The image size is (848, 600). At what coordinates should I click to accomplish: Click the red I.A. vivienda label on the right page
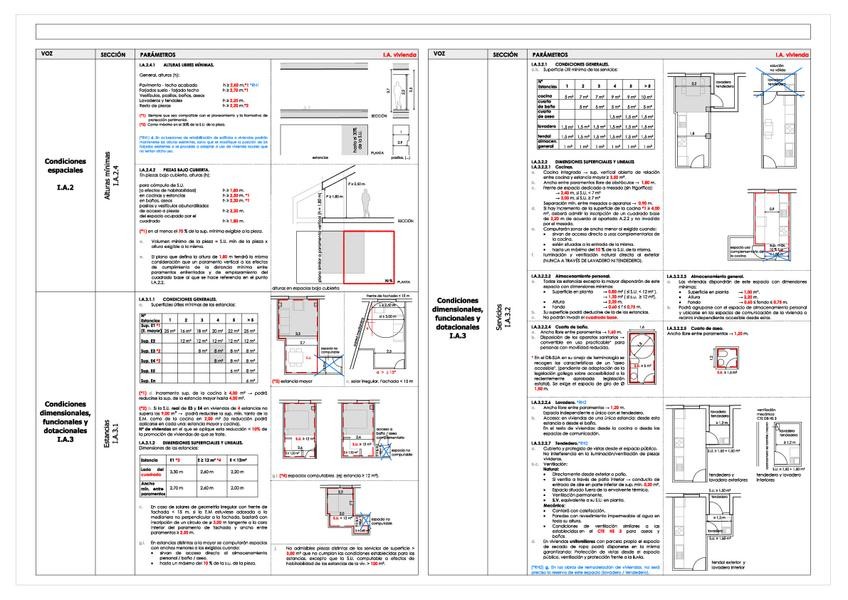tap(792, 55)
